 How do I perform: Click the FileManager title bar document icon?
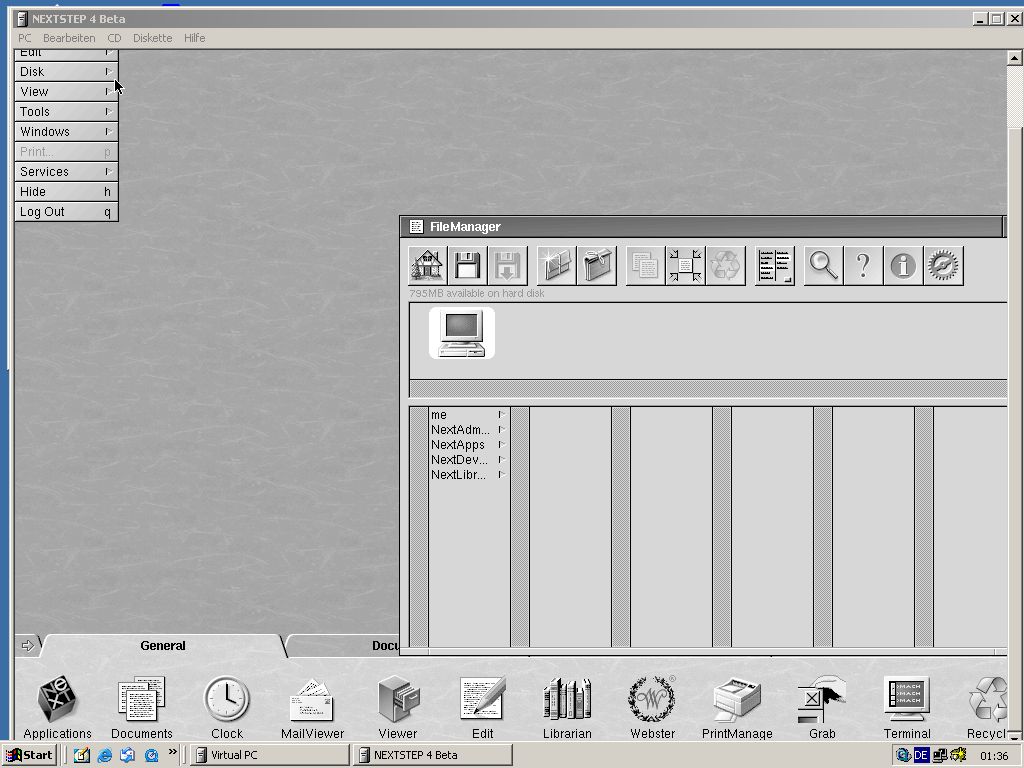[416, 227]
